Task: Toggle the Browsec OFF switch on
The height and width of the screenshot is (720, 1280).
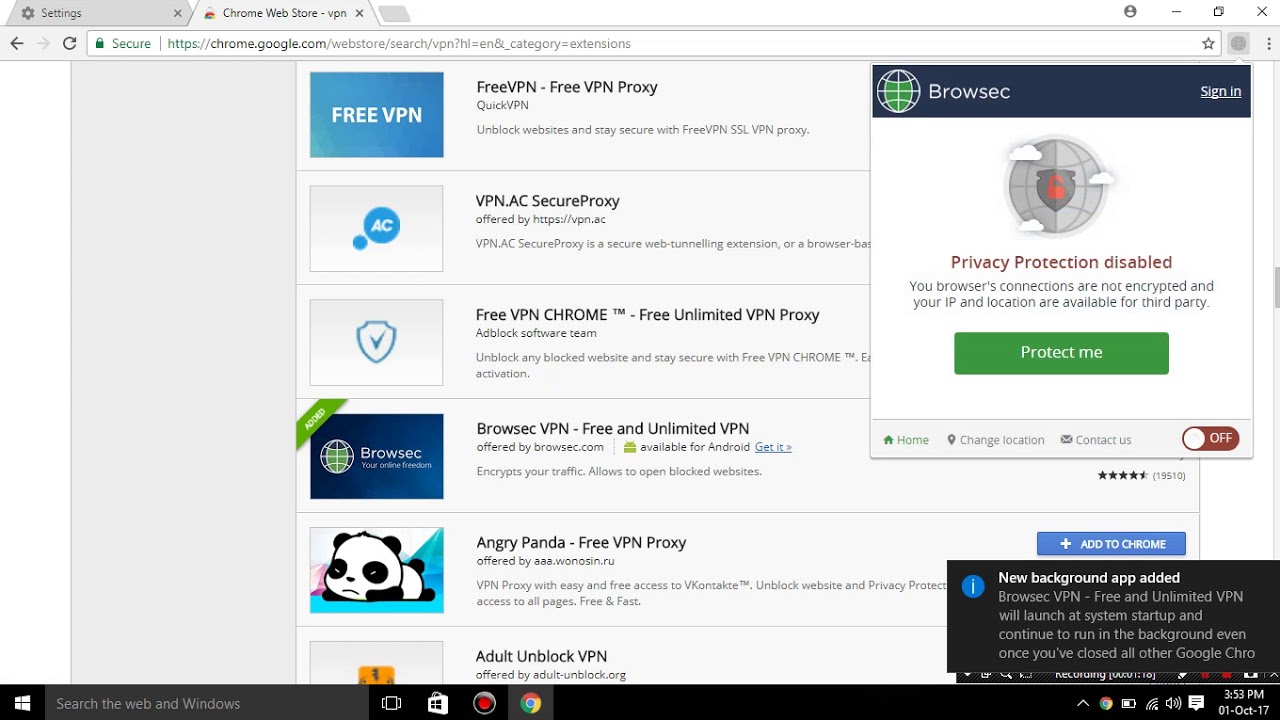Action: pos(1210,438)
